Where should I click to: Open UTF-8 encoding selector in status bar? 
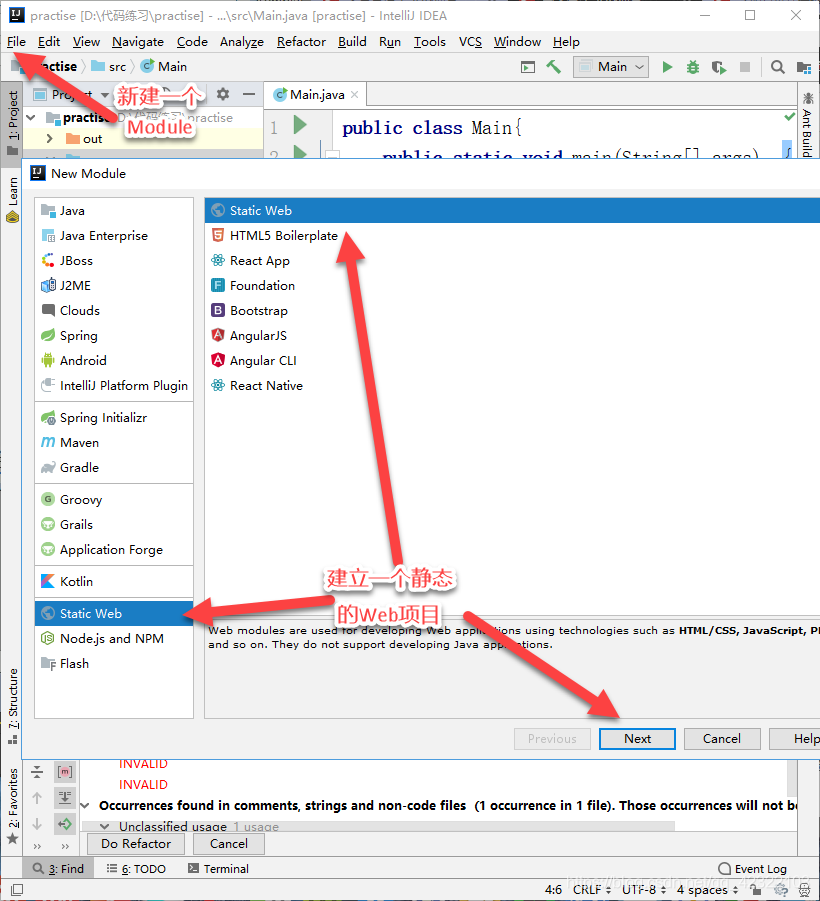644,890
